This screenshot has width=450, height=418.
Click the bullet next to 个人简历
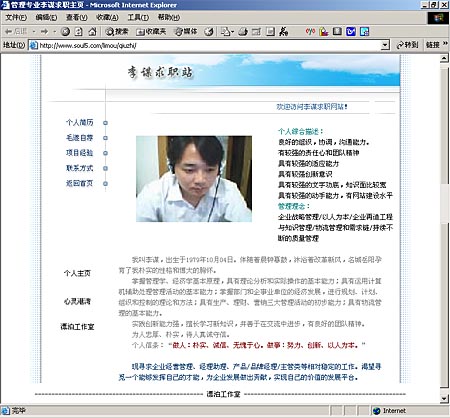pos(105,123)
